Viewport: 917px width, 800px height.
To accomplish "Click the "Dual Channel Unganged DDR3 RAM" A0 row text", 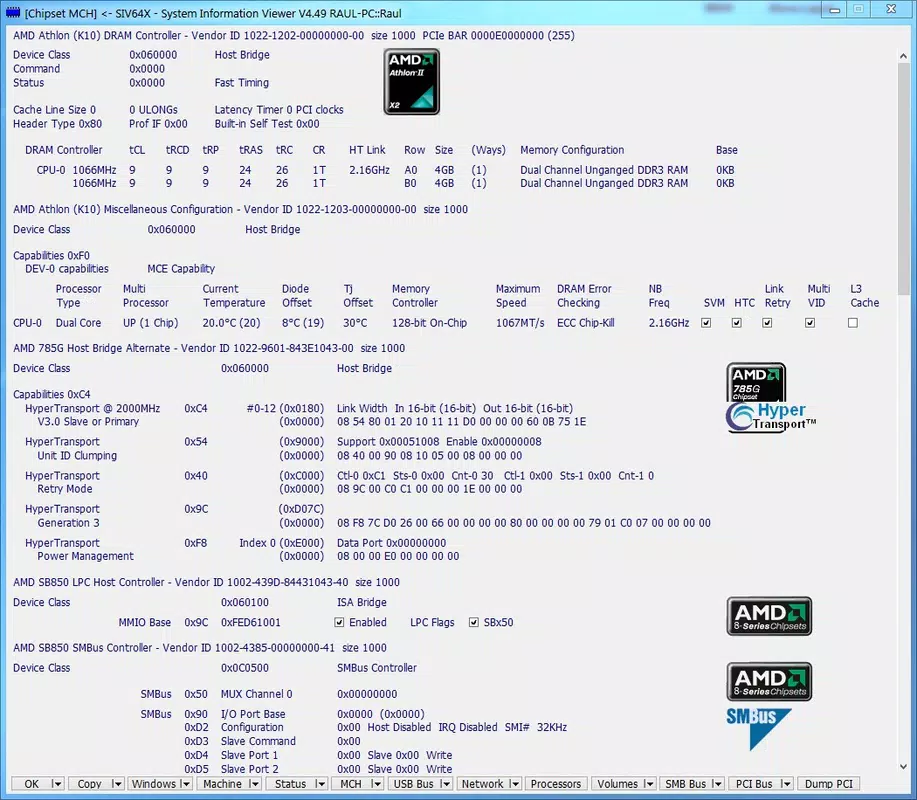I will pos(604,170).
